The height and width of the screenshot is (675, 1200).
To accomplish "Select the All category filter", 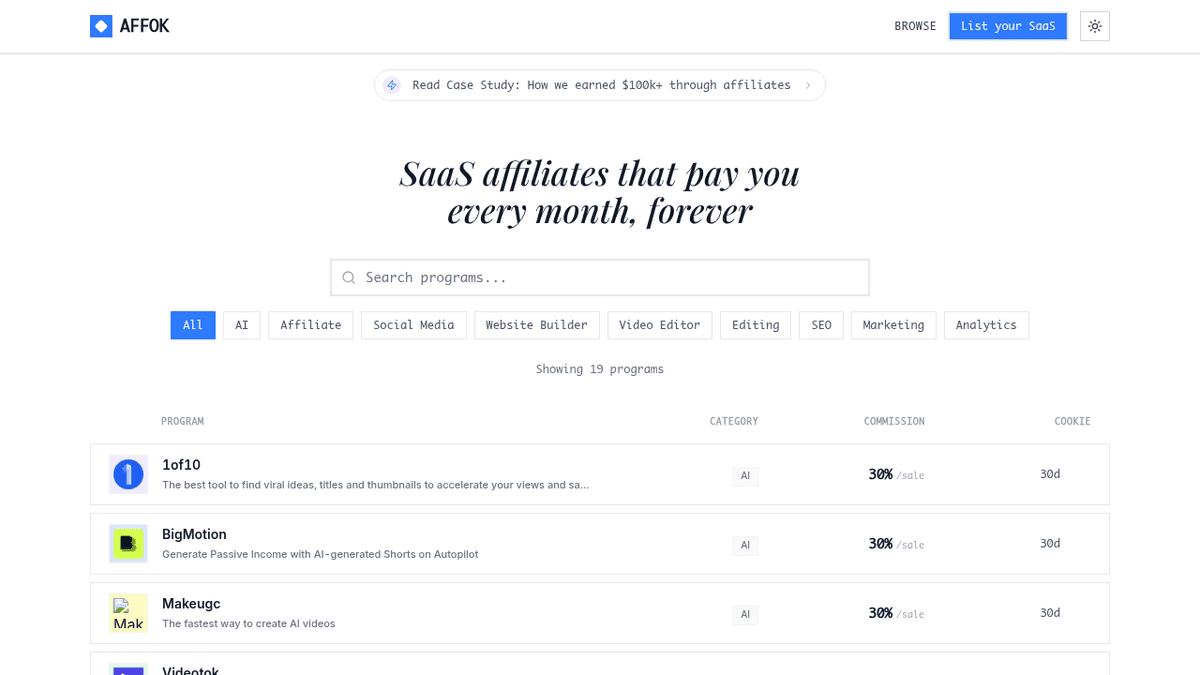I will coord(193,325).
